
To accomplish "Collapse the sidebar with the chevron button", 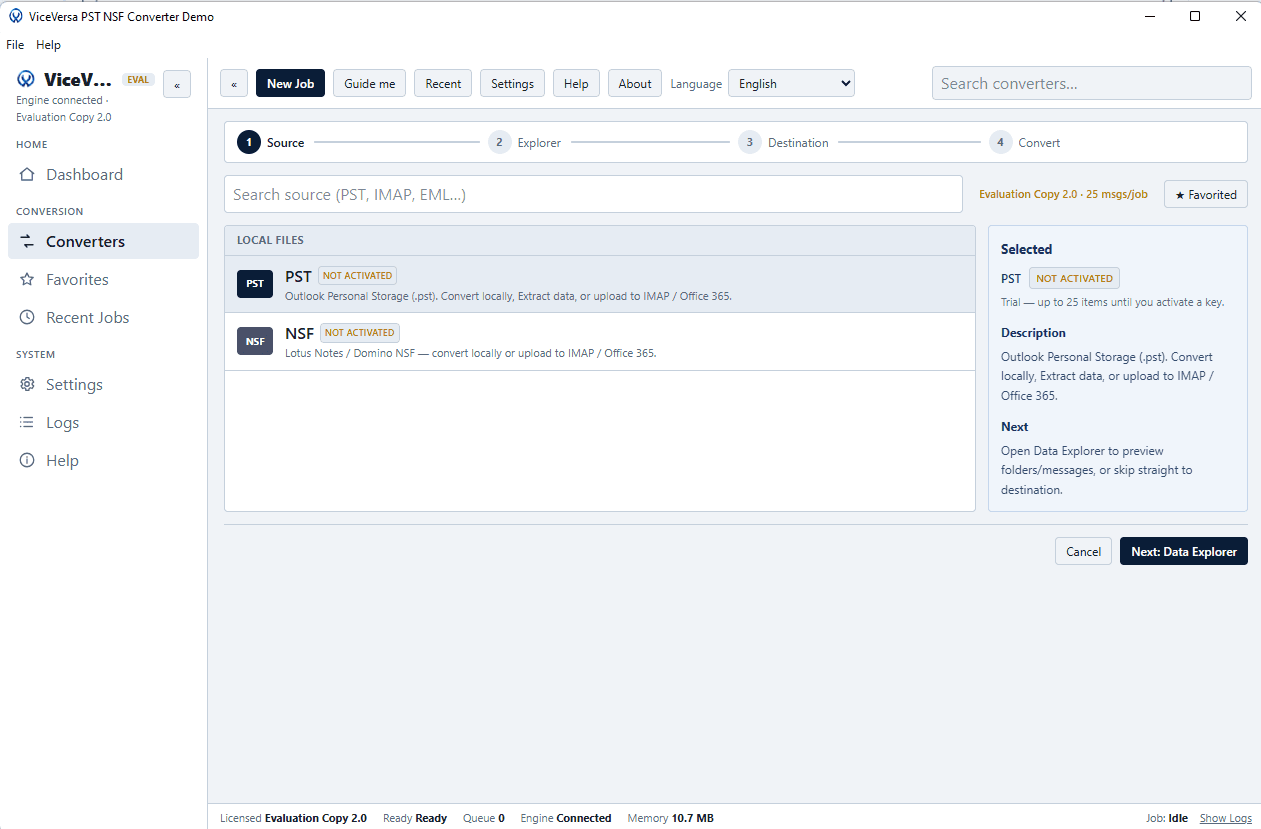I will [x=177, y=85].
